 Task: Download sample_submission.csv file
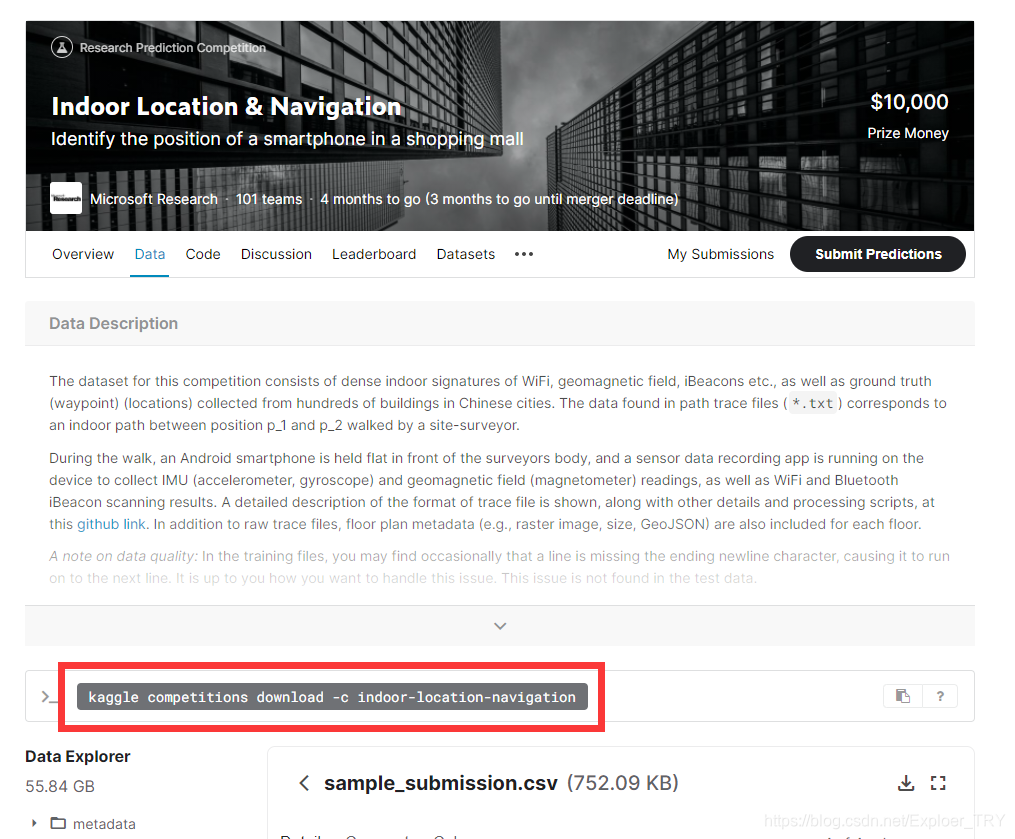(x=906, y=783)
